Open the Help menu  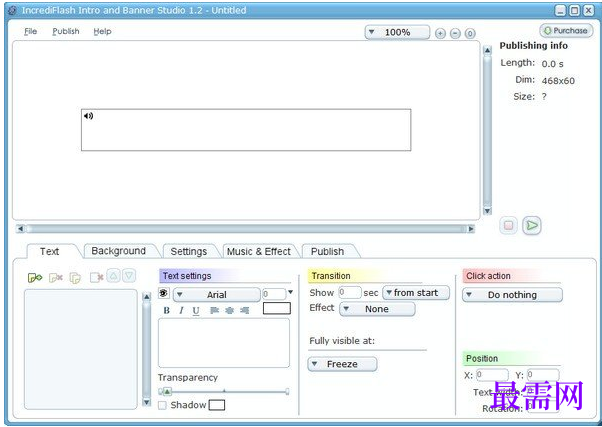point(102,31)
